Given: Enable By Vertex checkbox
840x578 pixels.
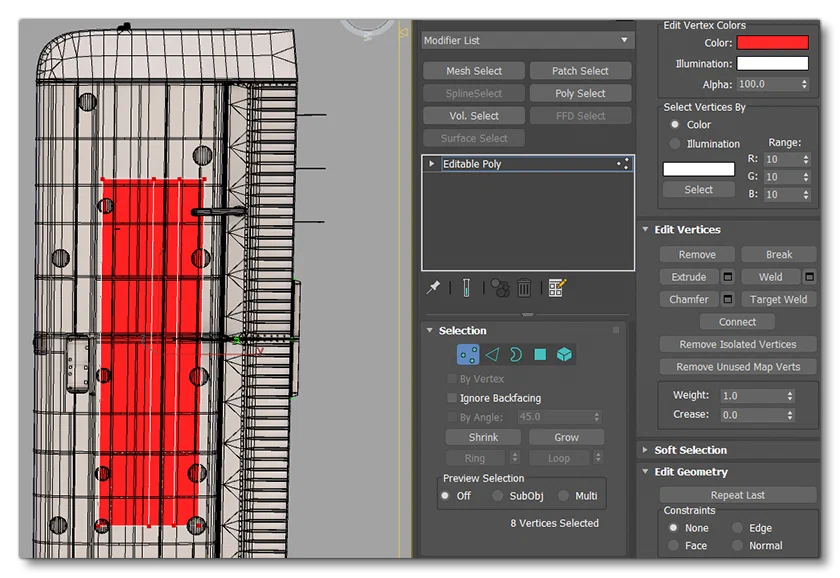Looking at the screenshot, I should click(x=452, y=379).
